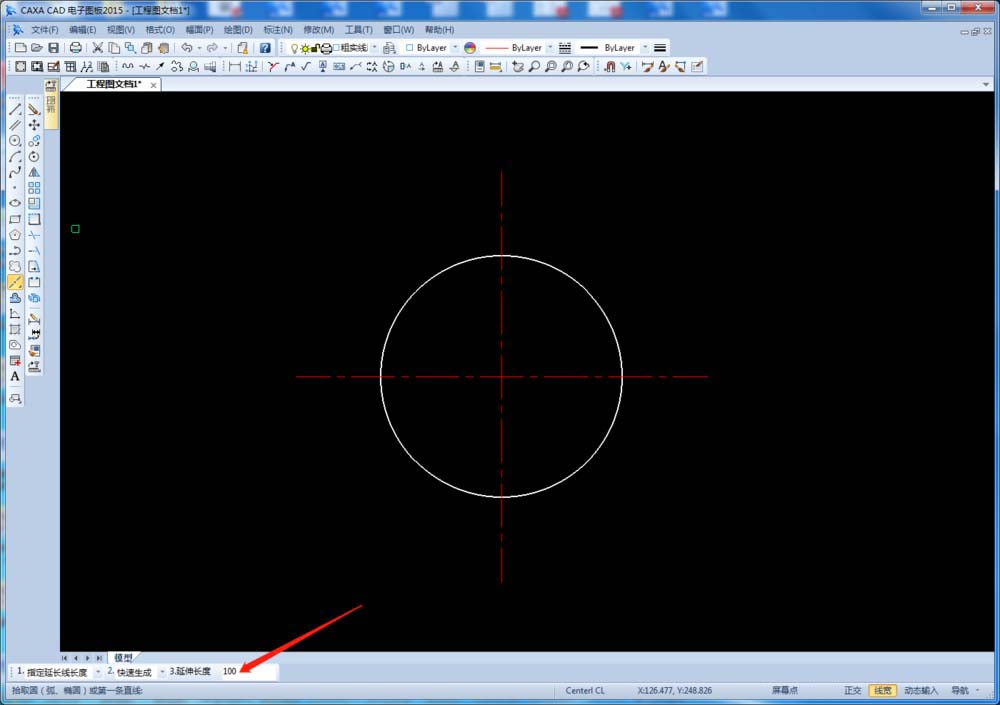Close the 工程图文档1 document tab
1000x705 pixels.
click(154, 85)
